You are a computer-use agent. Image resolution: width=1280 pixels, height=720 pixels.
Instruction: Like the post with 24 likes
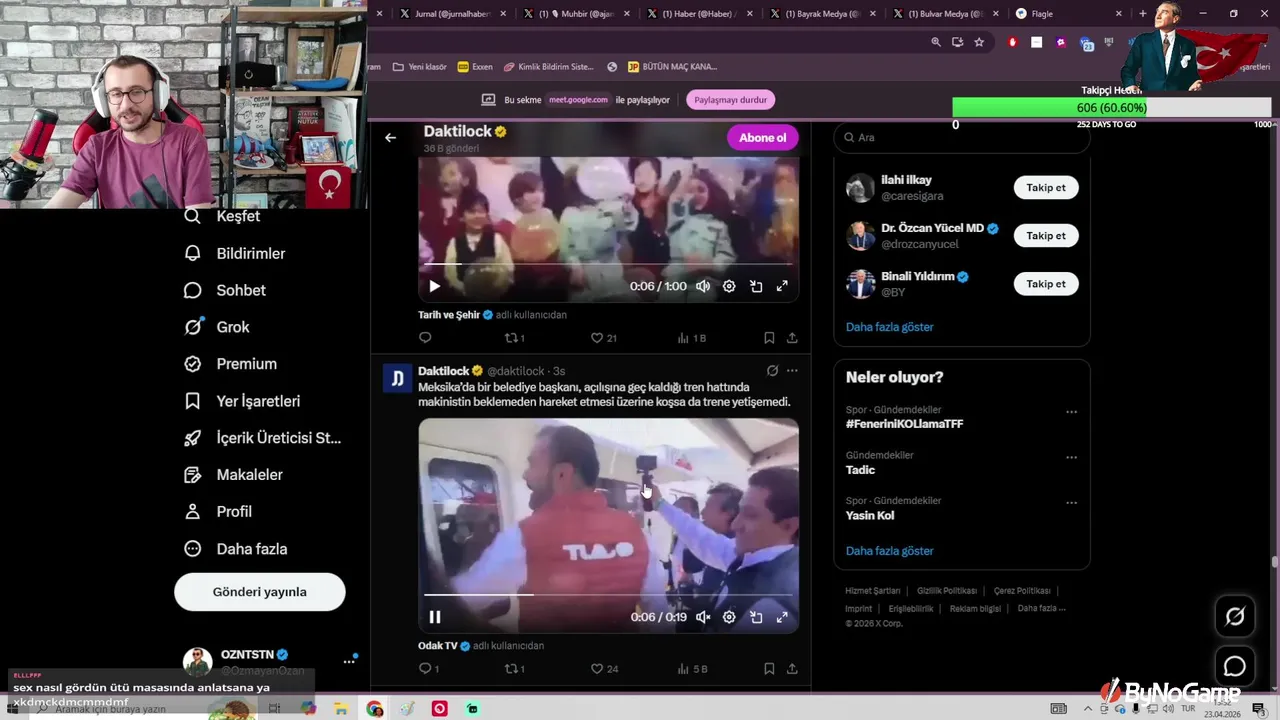604,669
